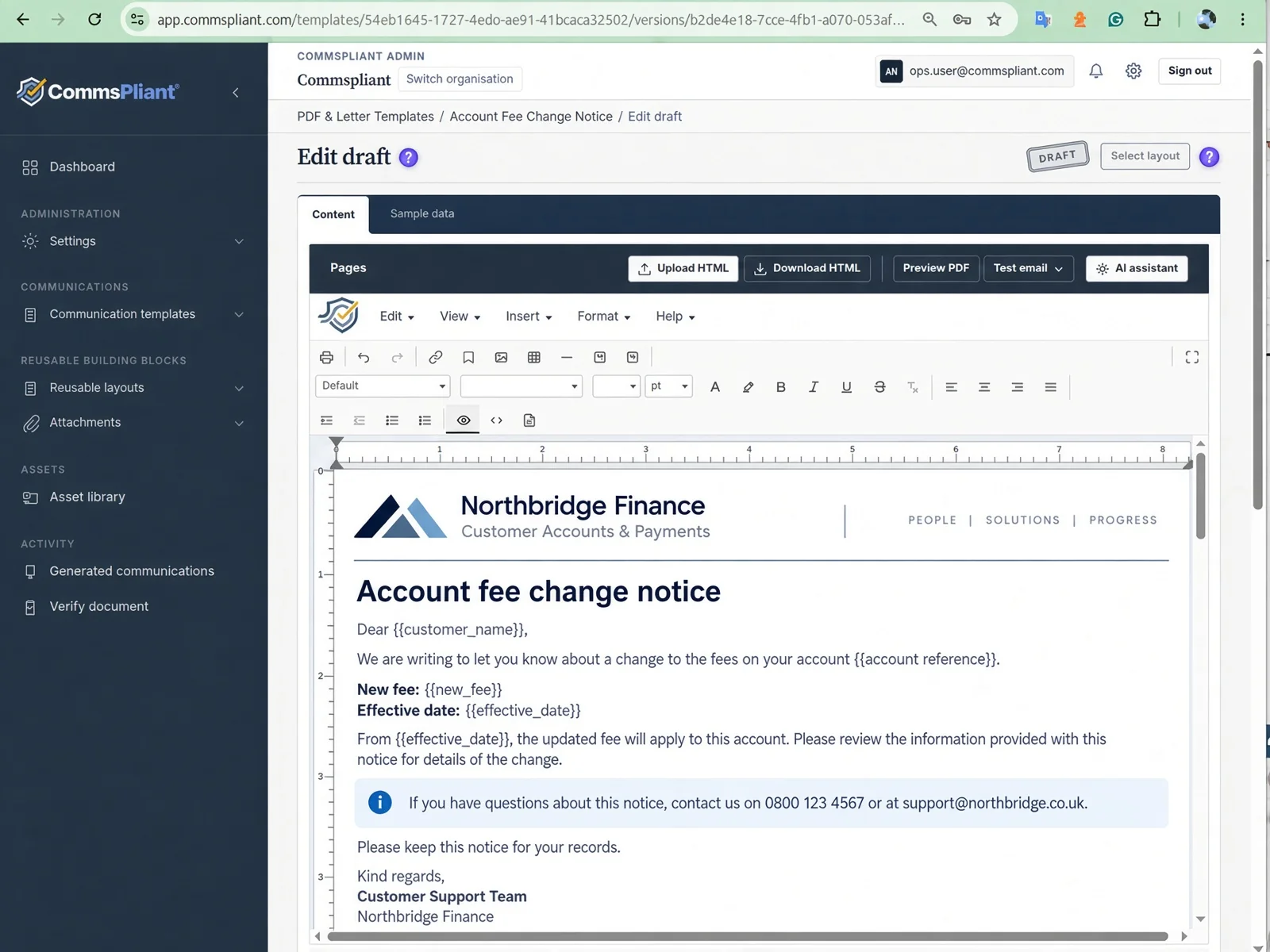This screenshot has width=1270, height=952.
Task: Click the browser address bar
Action: pyautogui.click(x=530, y=20)
